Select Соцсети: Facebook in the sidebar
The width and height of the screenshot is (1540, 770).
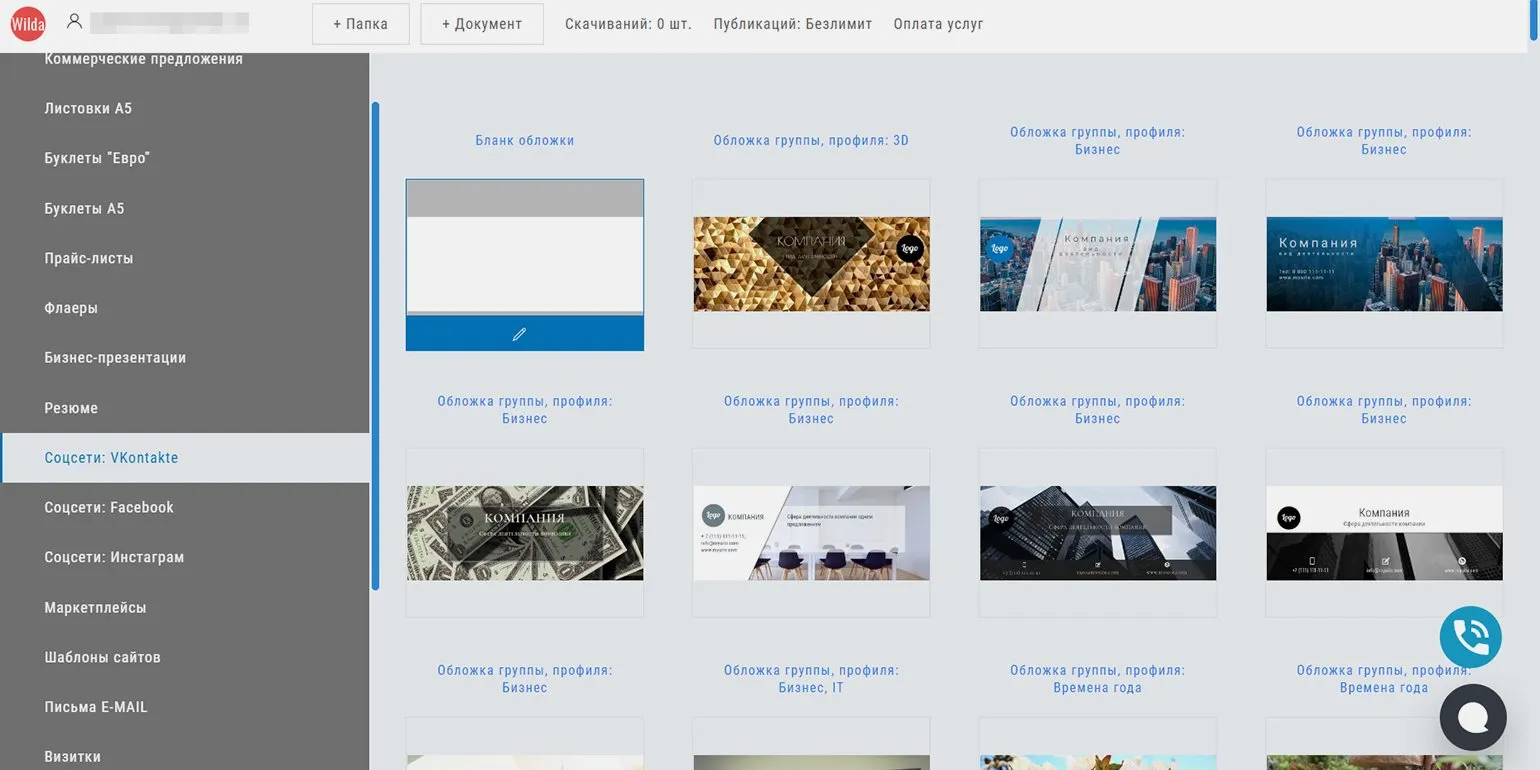109,507
